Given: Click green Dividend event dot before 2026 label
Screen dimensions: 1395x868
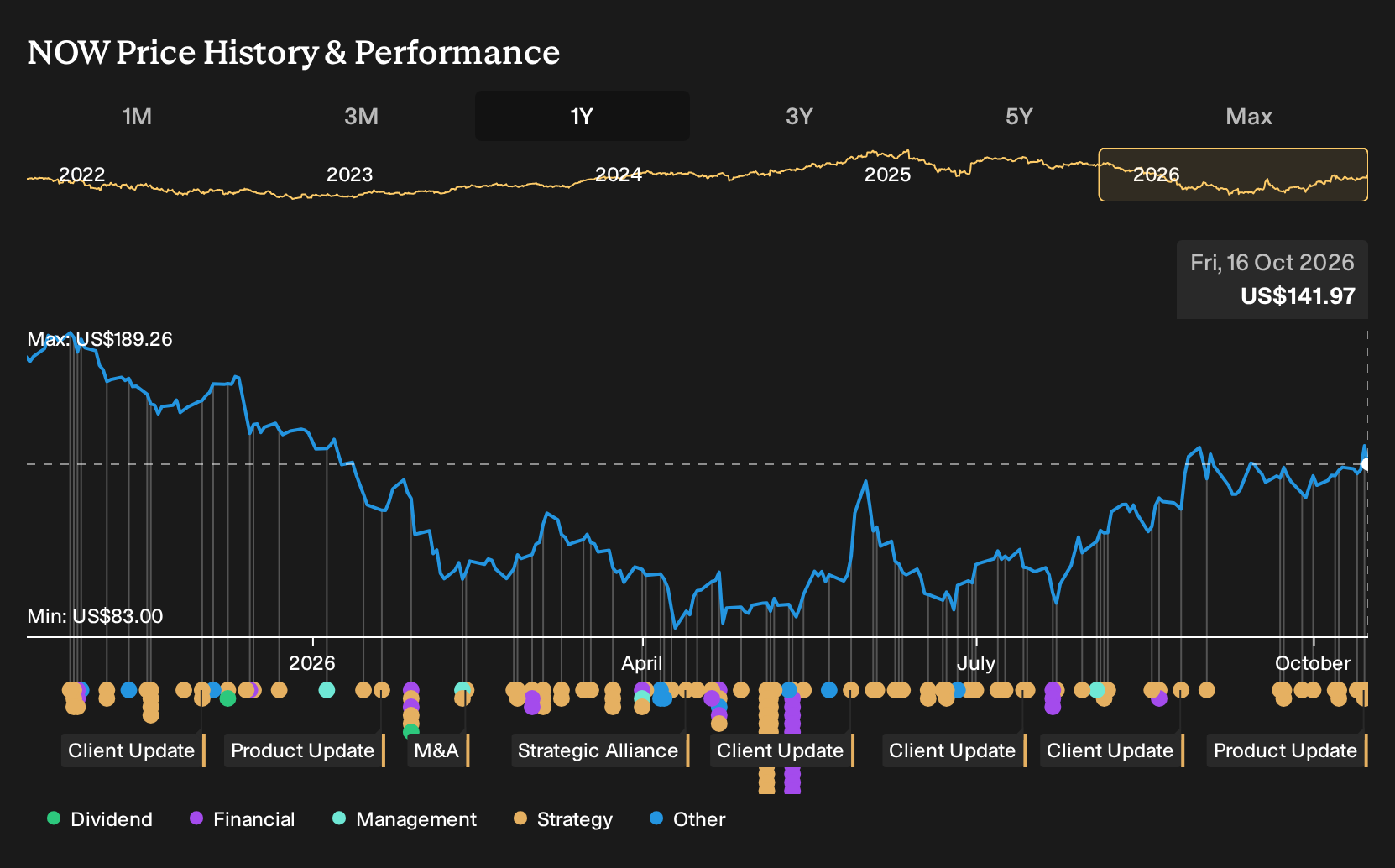Looking at the screenshot, I should click(x=227, y=698).
